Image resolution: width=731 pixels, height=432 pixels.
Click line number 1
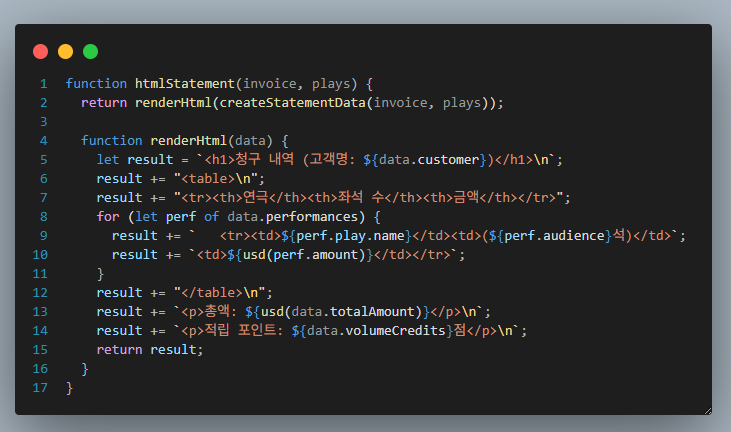click(x=43, y=84)
